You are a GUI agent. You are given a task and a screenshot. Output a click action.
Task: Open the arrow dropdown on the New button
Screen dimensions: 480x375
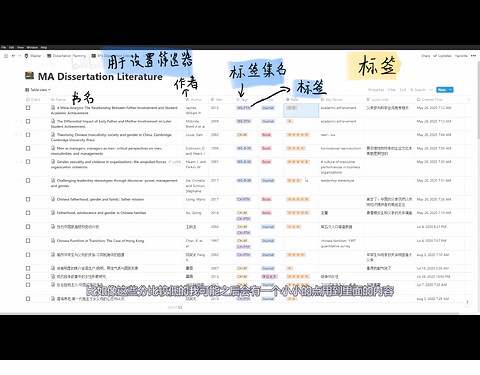pos(451,90)
